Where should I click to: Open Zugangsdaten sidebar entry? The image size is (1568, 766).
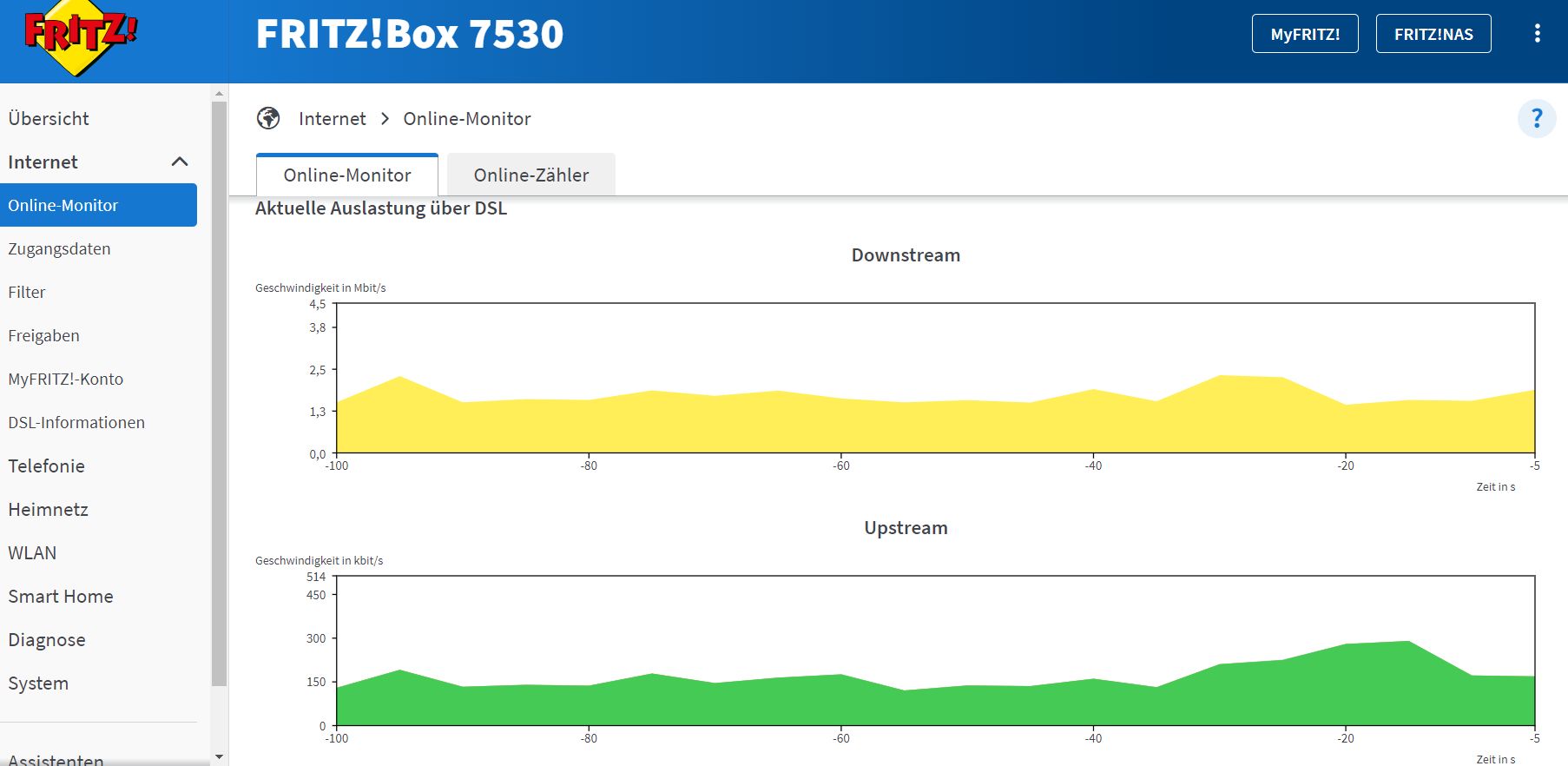(x=59, y=248)
